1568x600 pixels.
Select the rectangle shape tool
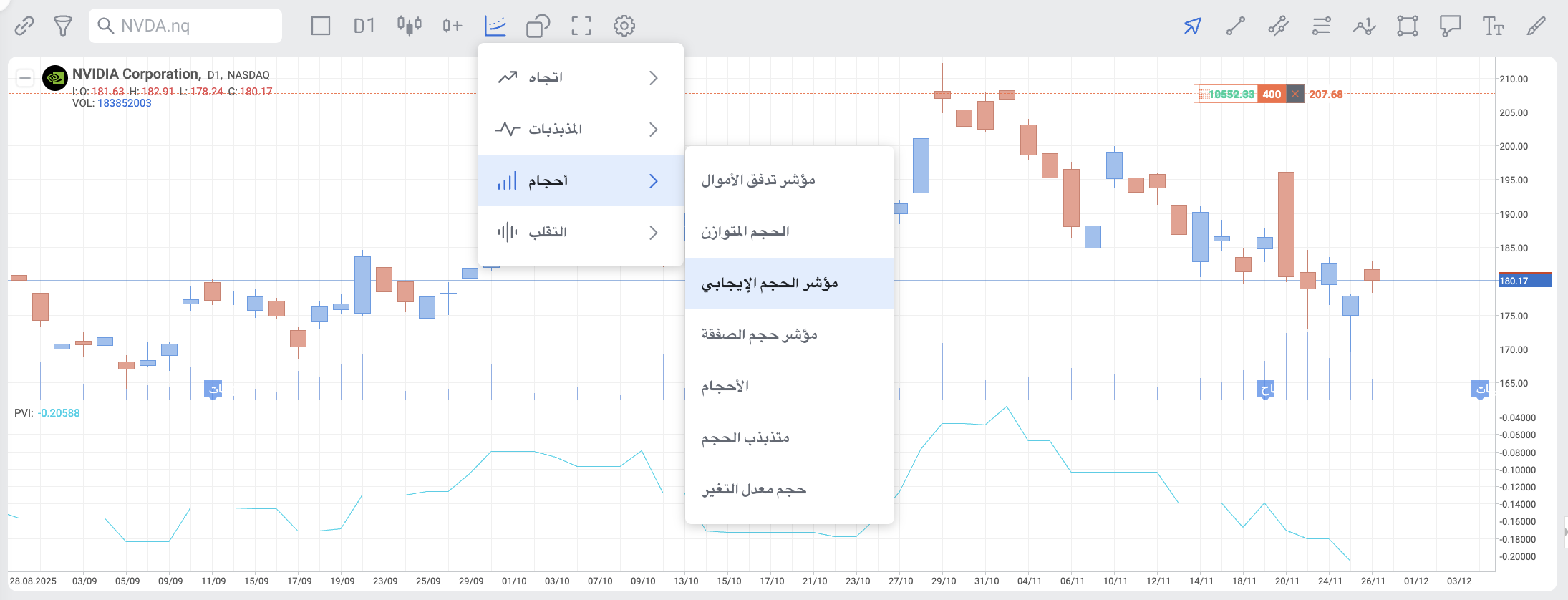pos(1408,26)
